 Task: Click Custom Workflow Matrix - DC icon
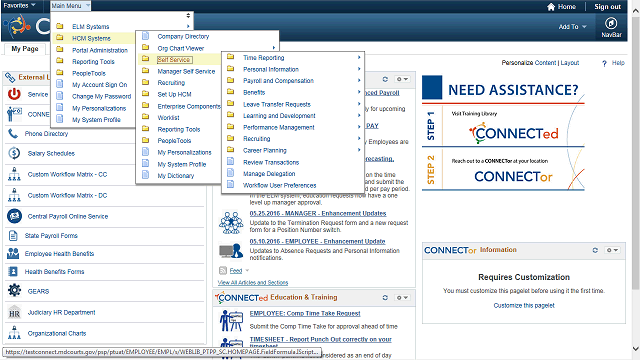coord(14,196)
